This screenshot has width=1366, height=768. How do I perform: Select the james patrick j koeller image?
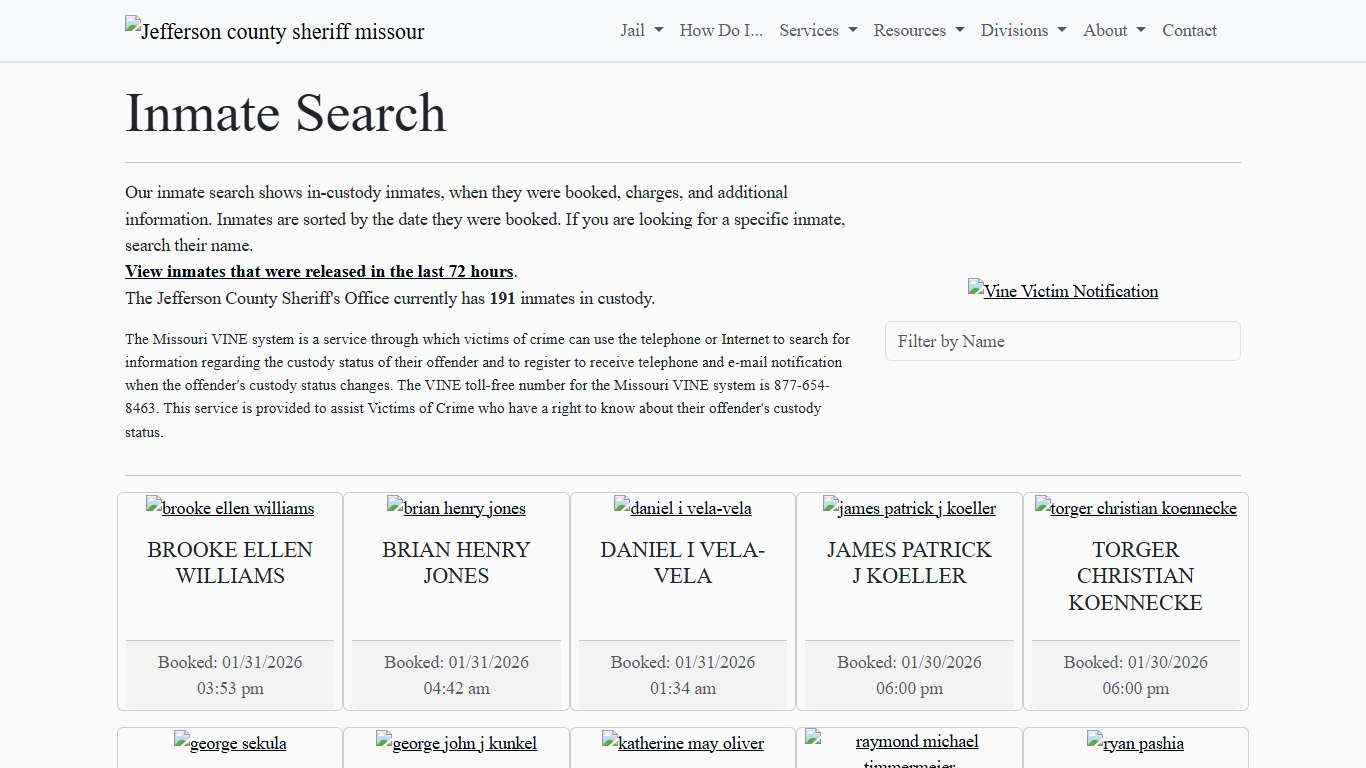pos(908,508)
